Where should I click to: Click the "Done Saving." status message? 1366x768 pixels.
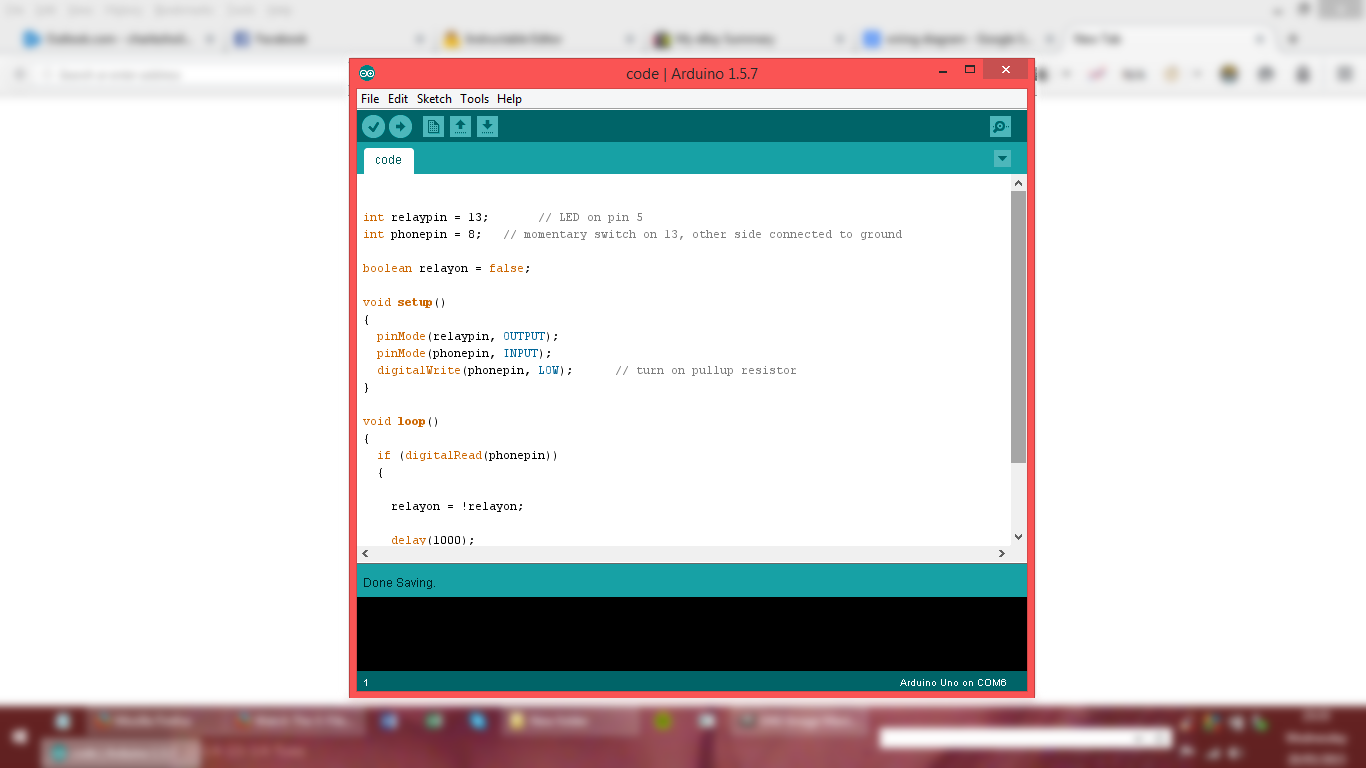coord(399,582)
